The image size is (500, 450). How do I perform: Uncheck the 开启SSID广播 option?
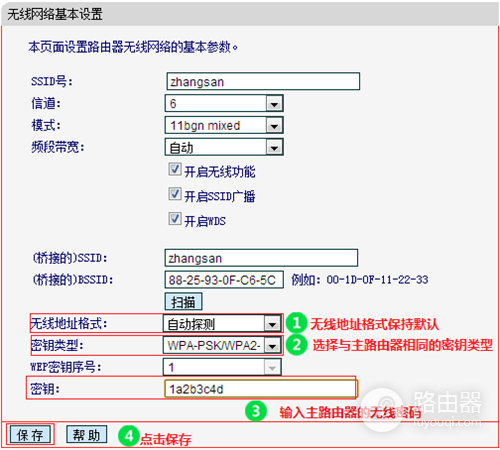[x=175, y=194]
